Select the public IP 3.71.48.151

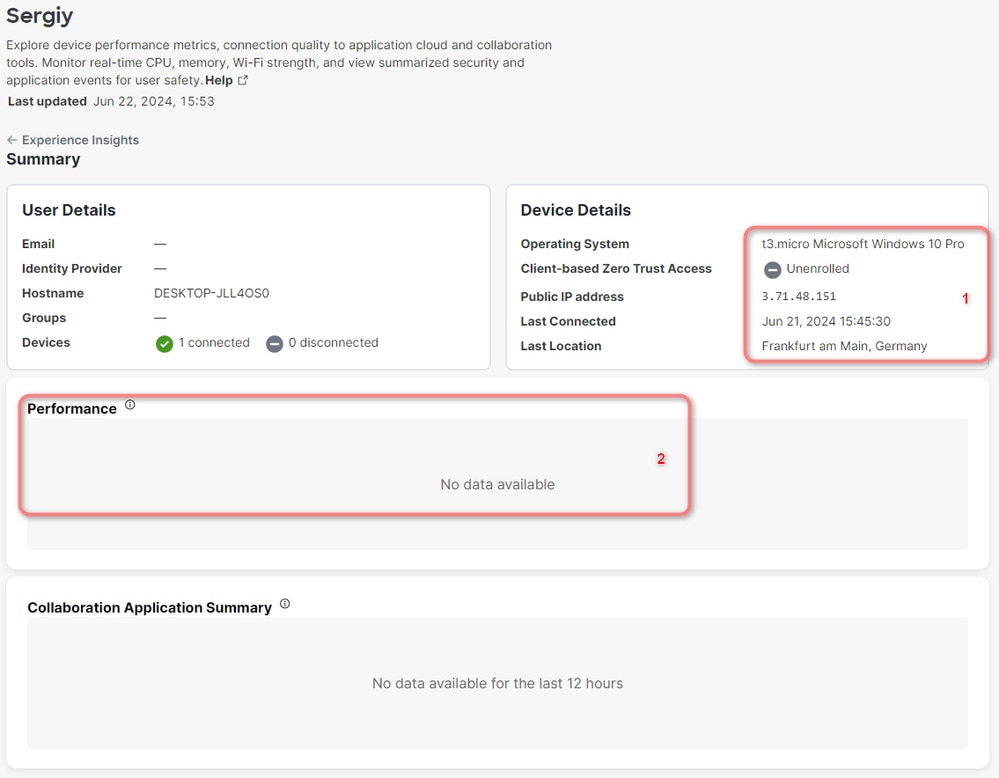(799, 296)
